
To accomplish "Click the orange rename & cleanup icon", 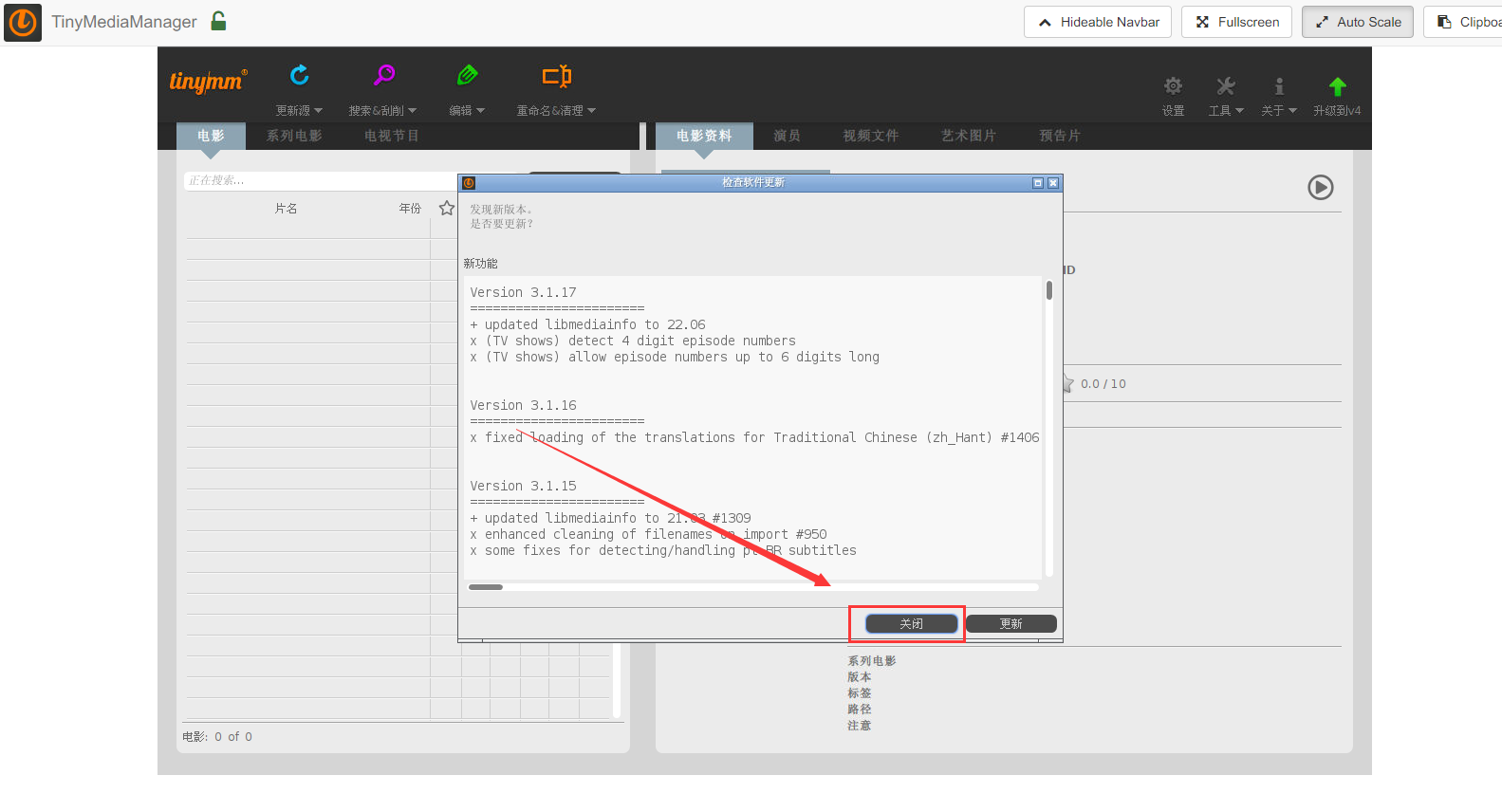I will tap(556, 76).
